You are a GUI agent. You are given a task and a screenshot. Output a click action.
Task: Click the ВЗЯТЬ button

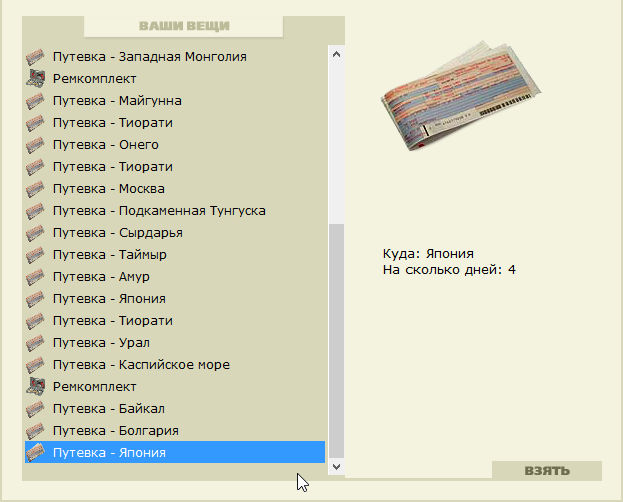coord(547,471)
